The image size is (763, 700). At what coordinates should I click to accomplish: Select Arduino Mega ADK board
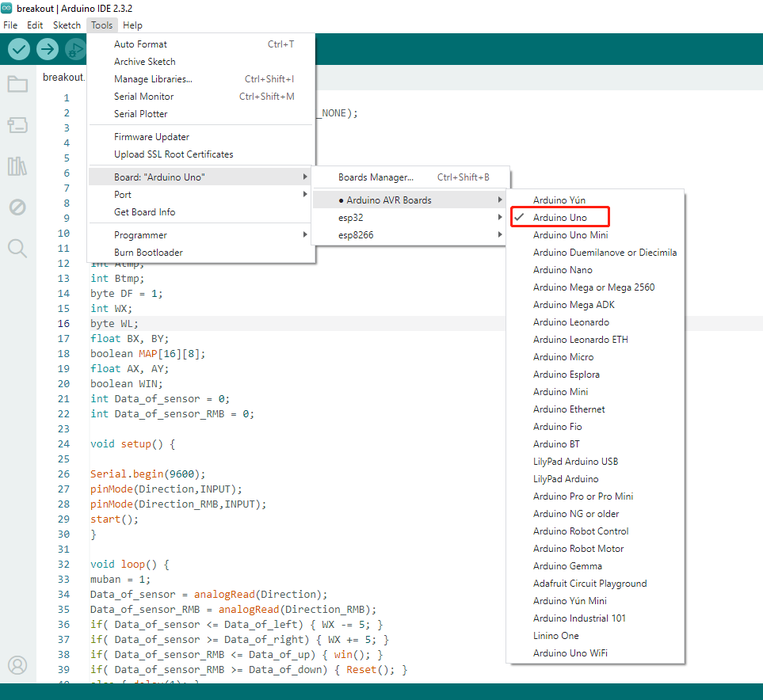[595, 305]
